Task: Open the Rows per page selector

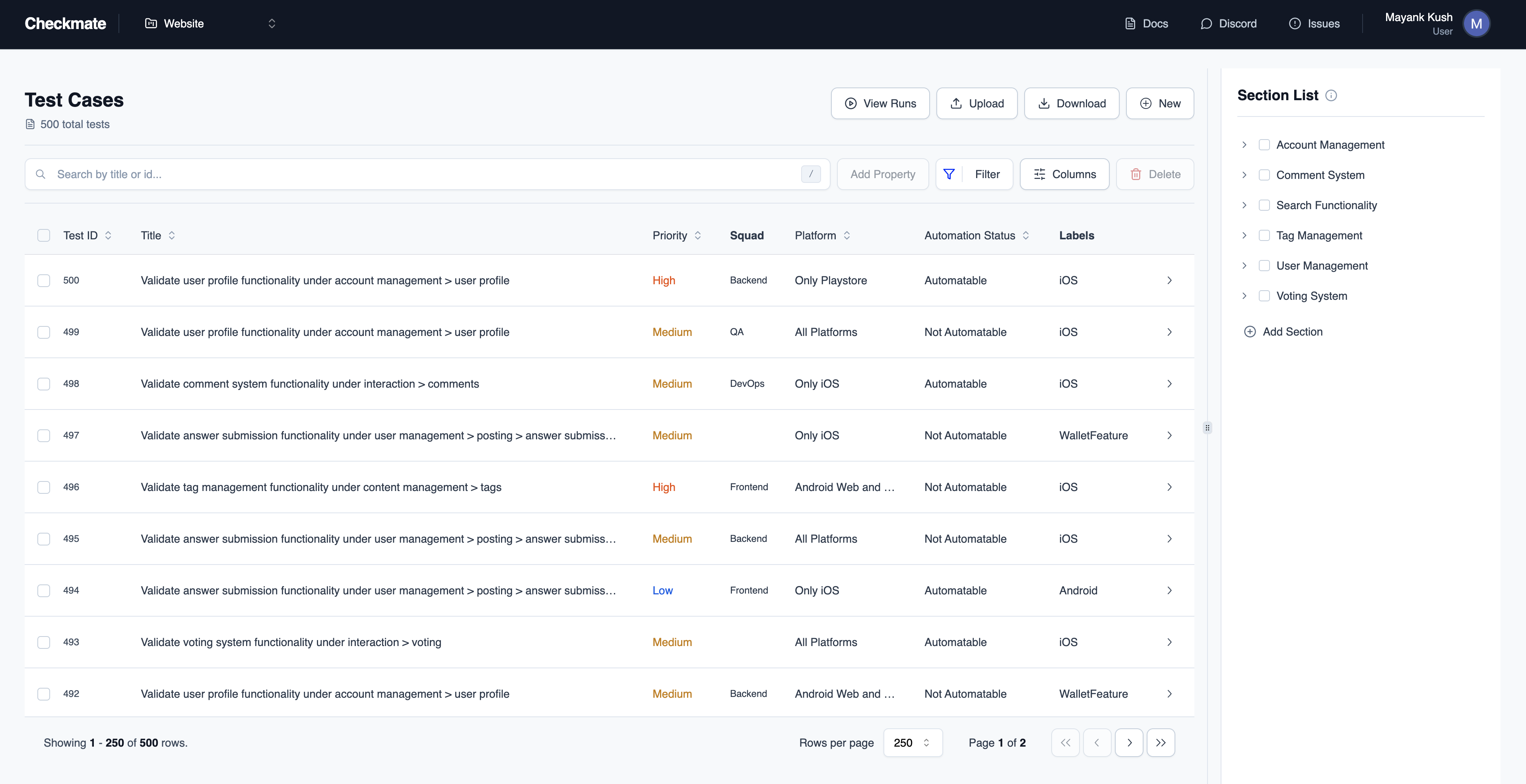Action: (912, 743)
